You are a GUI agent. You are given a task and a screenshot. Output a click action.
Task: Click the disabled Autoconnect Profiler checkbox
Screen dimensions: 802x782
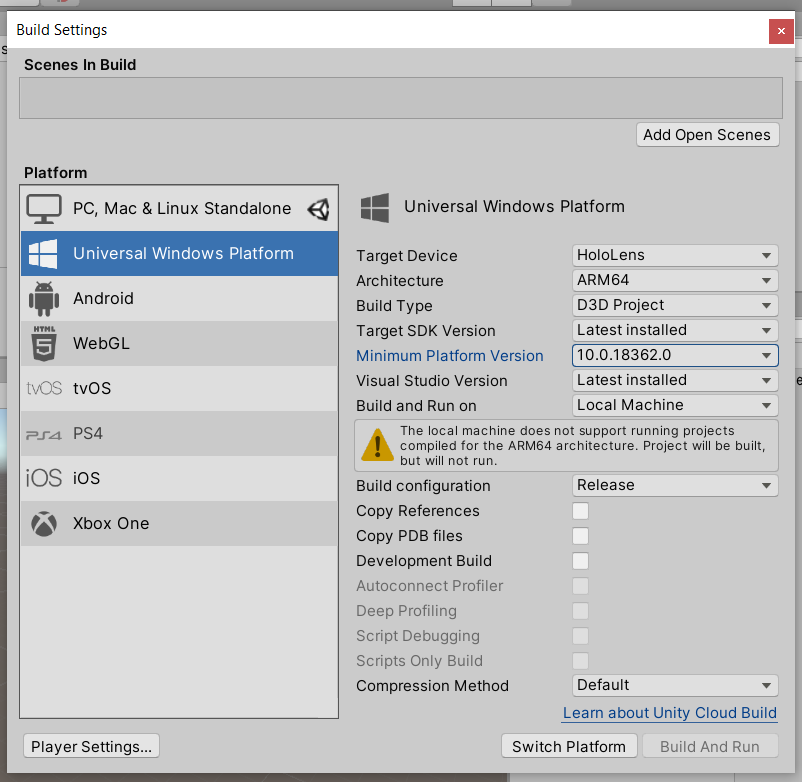coord(581,586)
